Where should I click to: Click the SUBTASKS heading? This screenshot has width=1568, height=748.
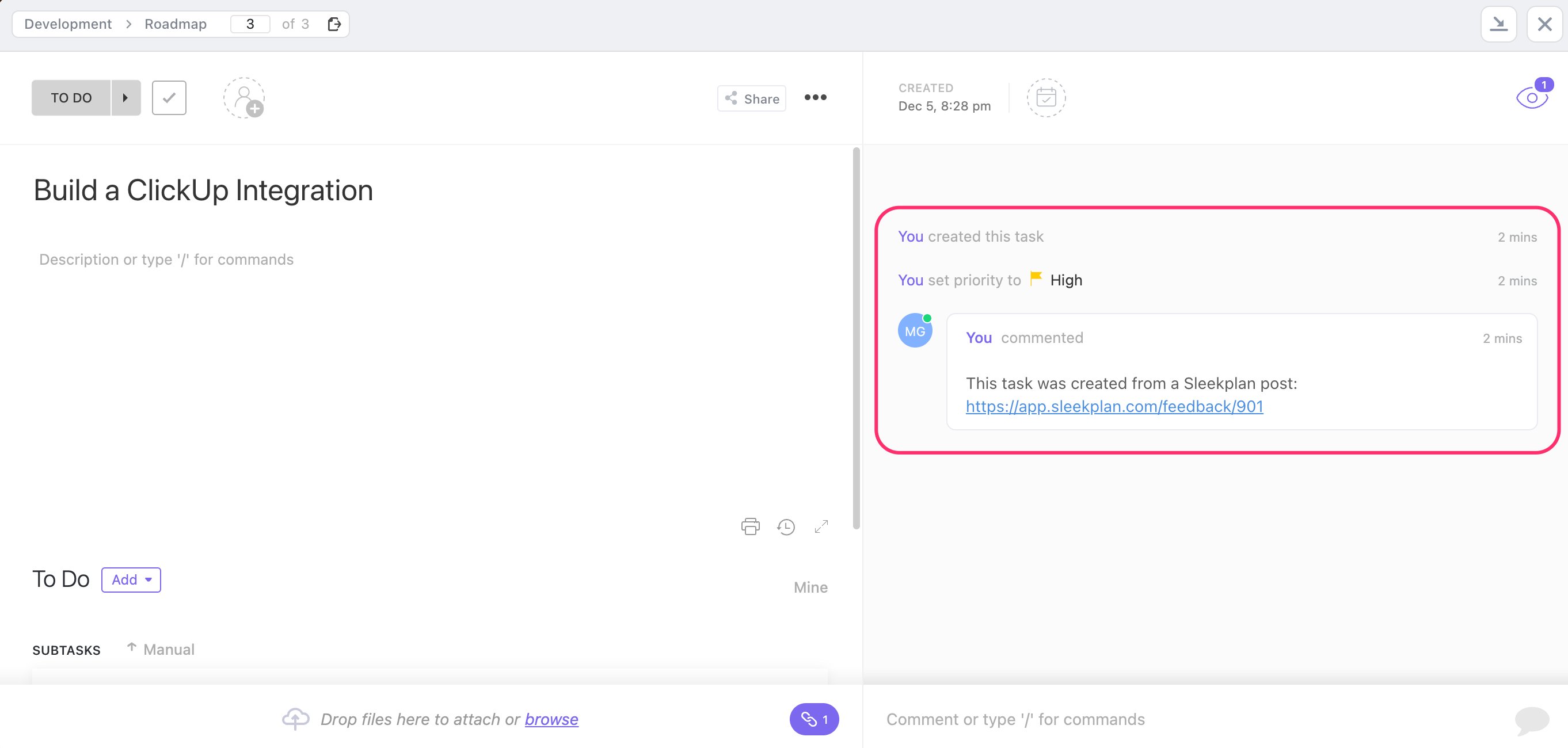pyautogui.click(x=66, y=650)
